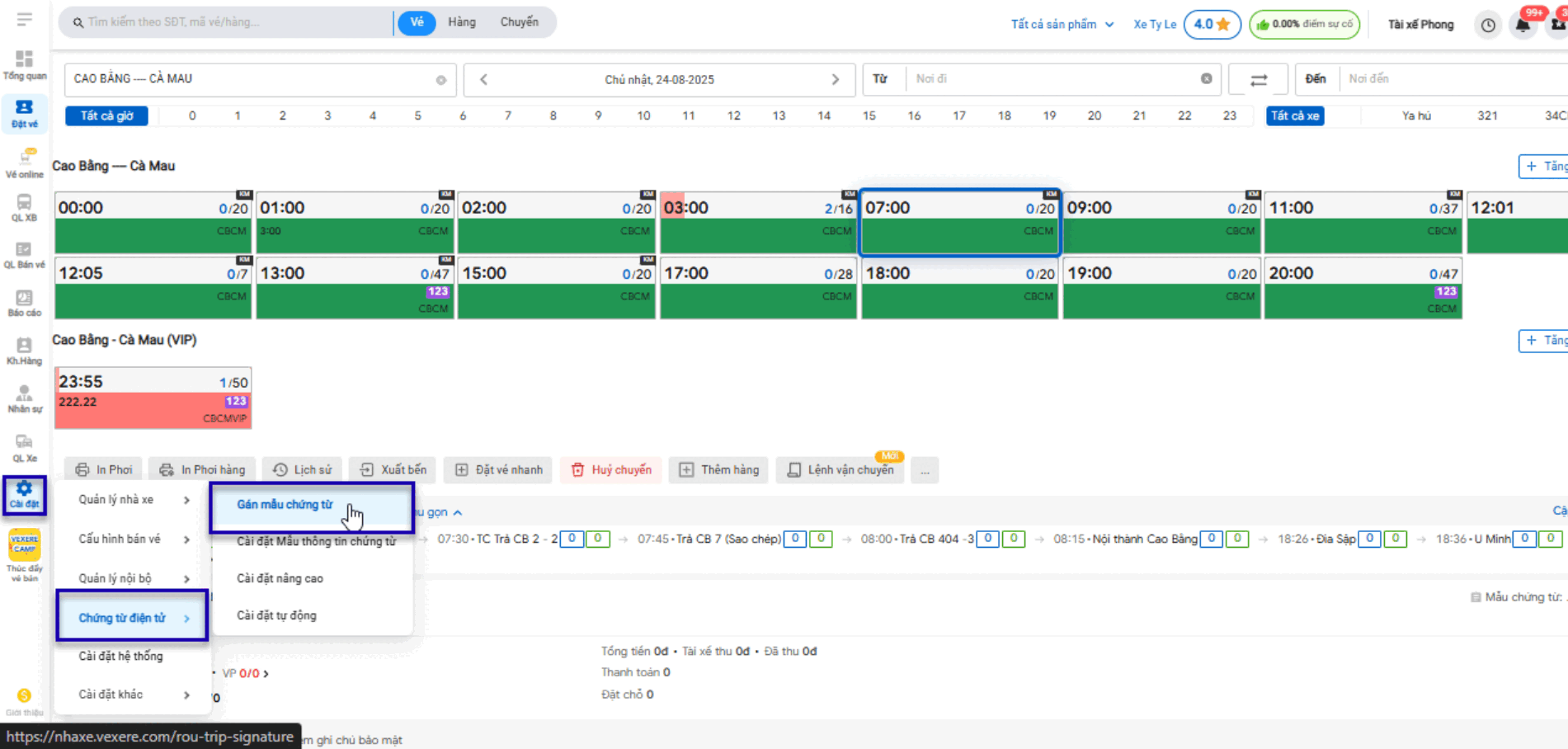Viewport: 1568px width, 749px height.
Task: Expand Tất cả sản phẩm dropdown
Action: point(1062,25)
